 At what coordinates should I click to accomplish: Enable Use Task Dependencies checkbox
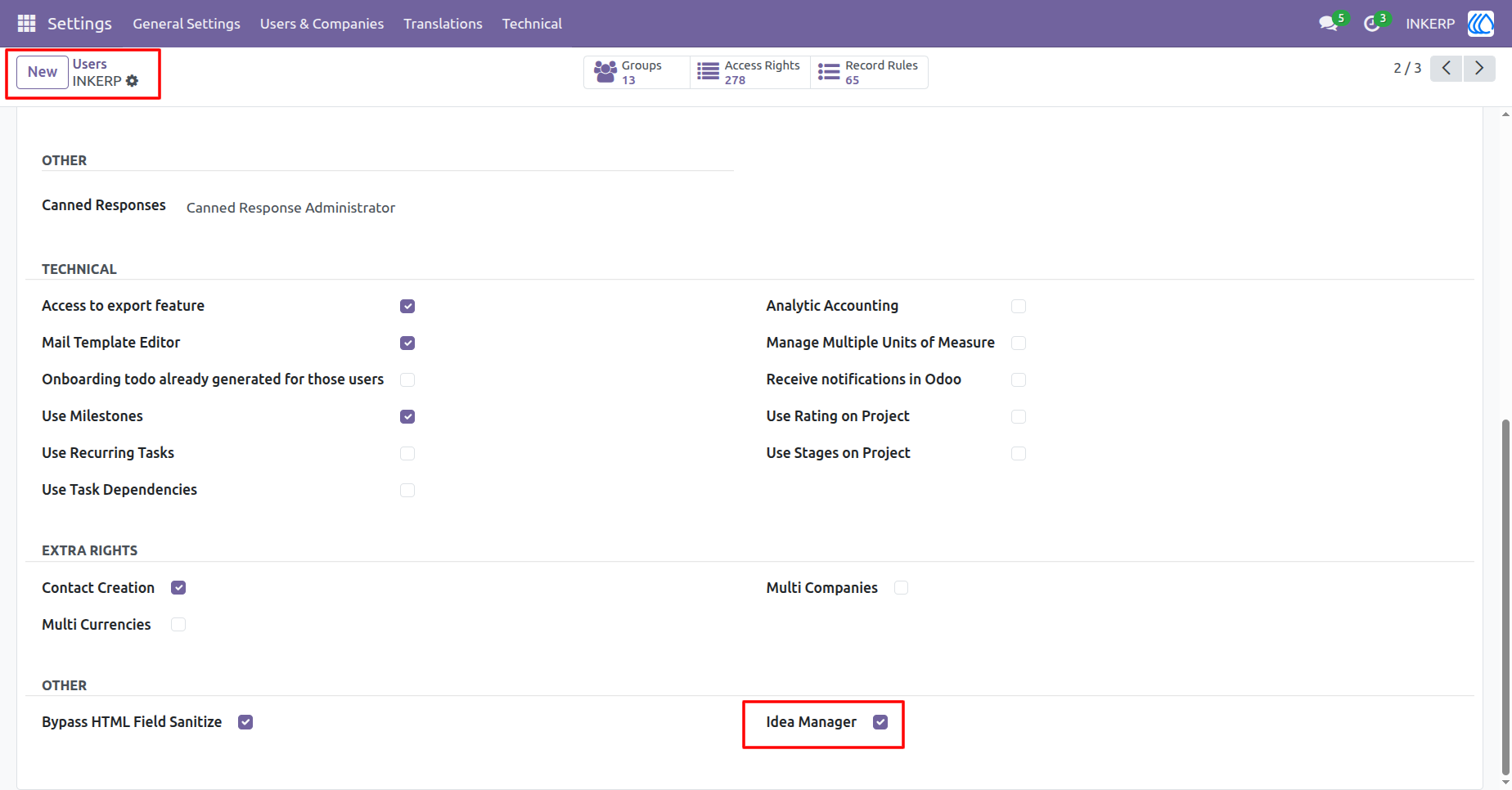point(407,490)
